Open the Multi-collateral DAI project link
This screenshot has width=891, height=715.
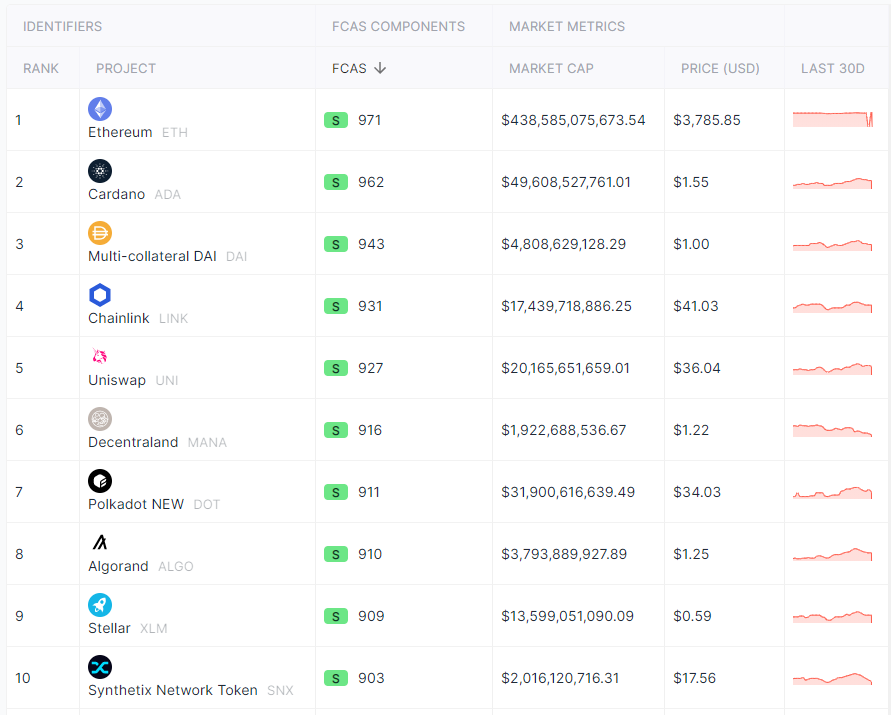(x=152, y=256)
